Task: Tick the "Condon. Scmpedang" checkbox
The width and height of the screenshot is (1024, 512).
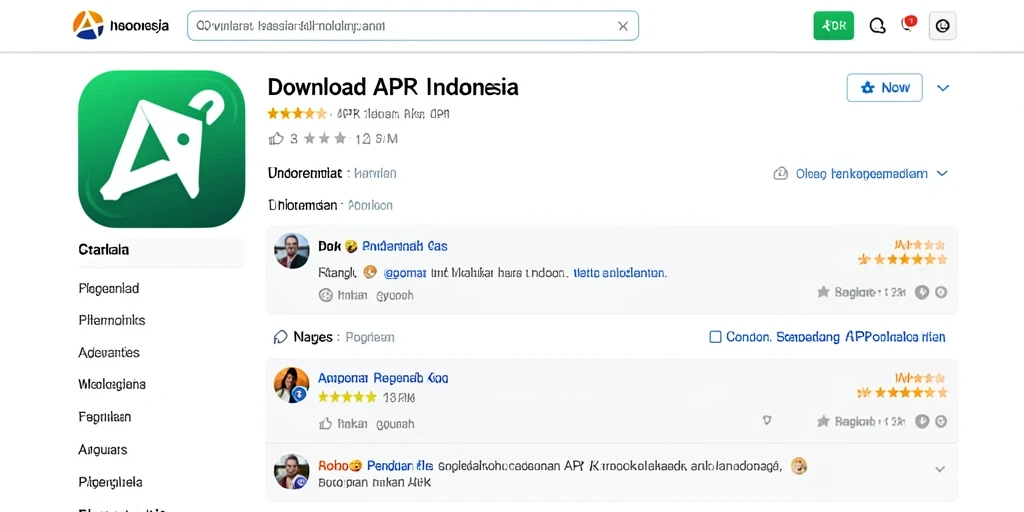Action: coord(715,337)
